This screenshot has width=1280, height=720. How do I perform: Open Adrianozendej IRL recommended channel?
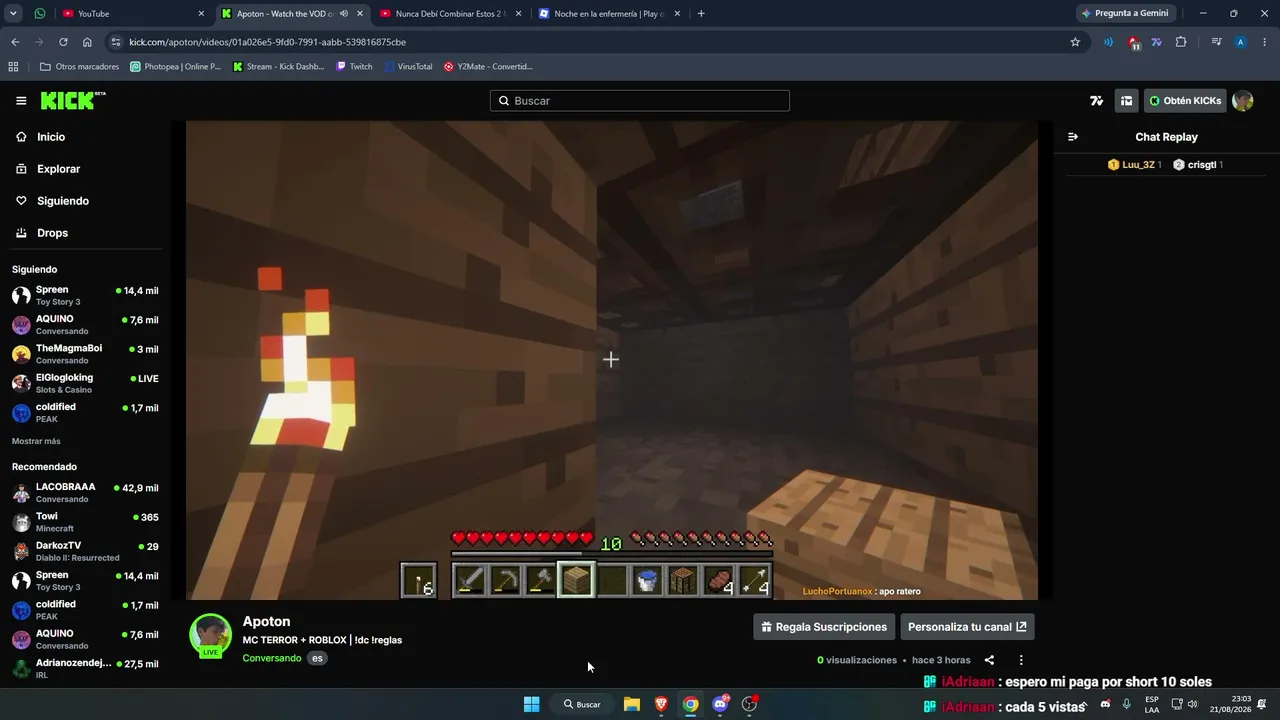[85, 668]
